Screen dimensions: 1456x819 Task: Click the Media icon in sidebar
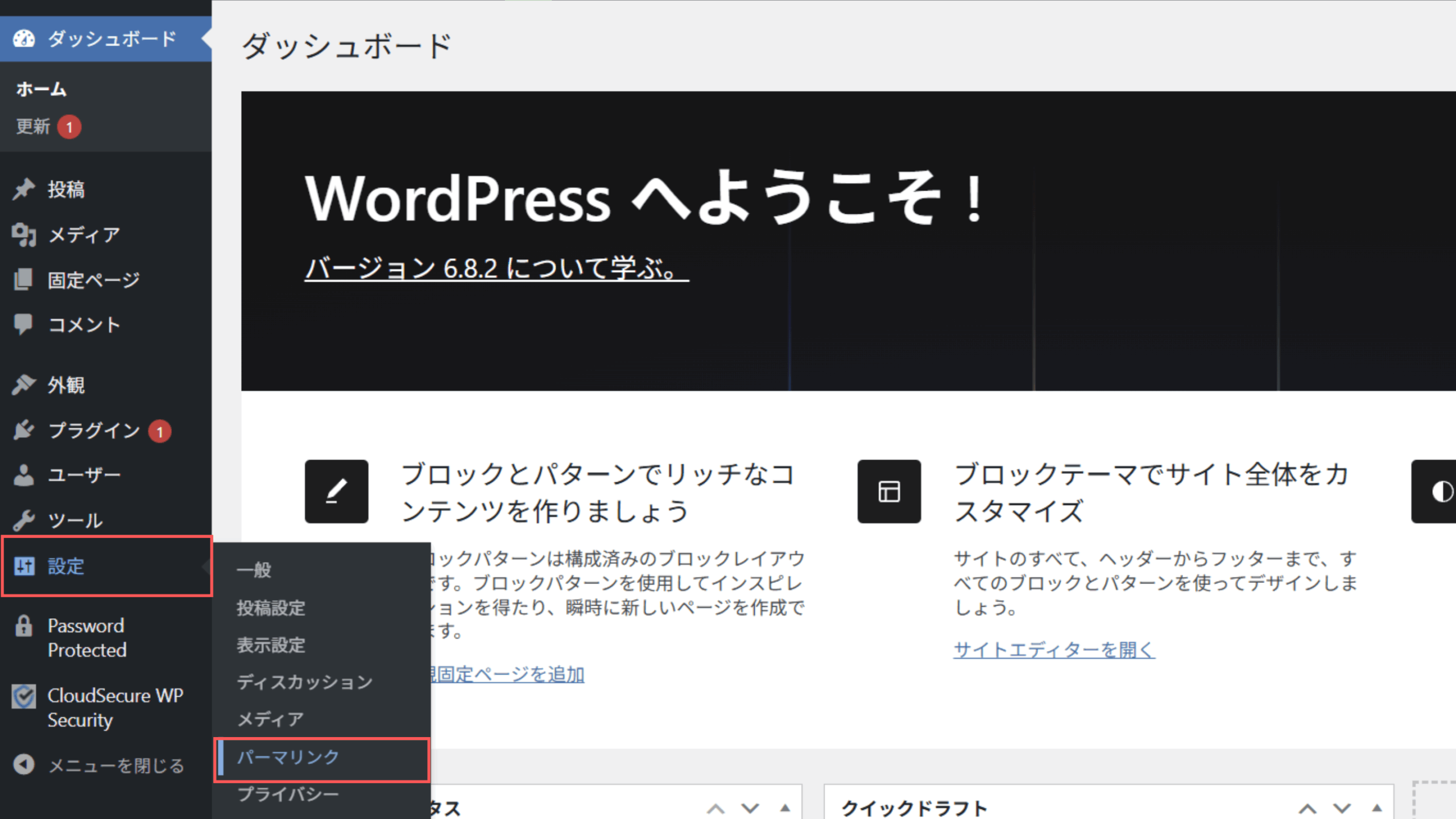(x=24, y=235)
